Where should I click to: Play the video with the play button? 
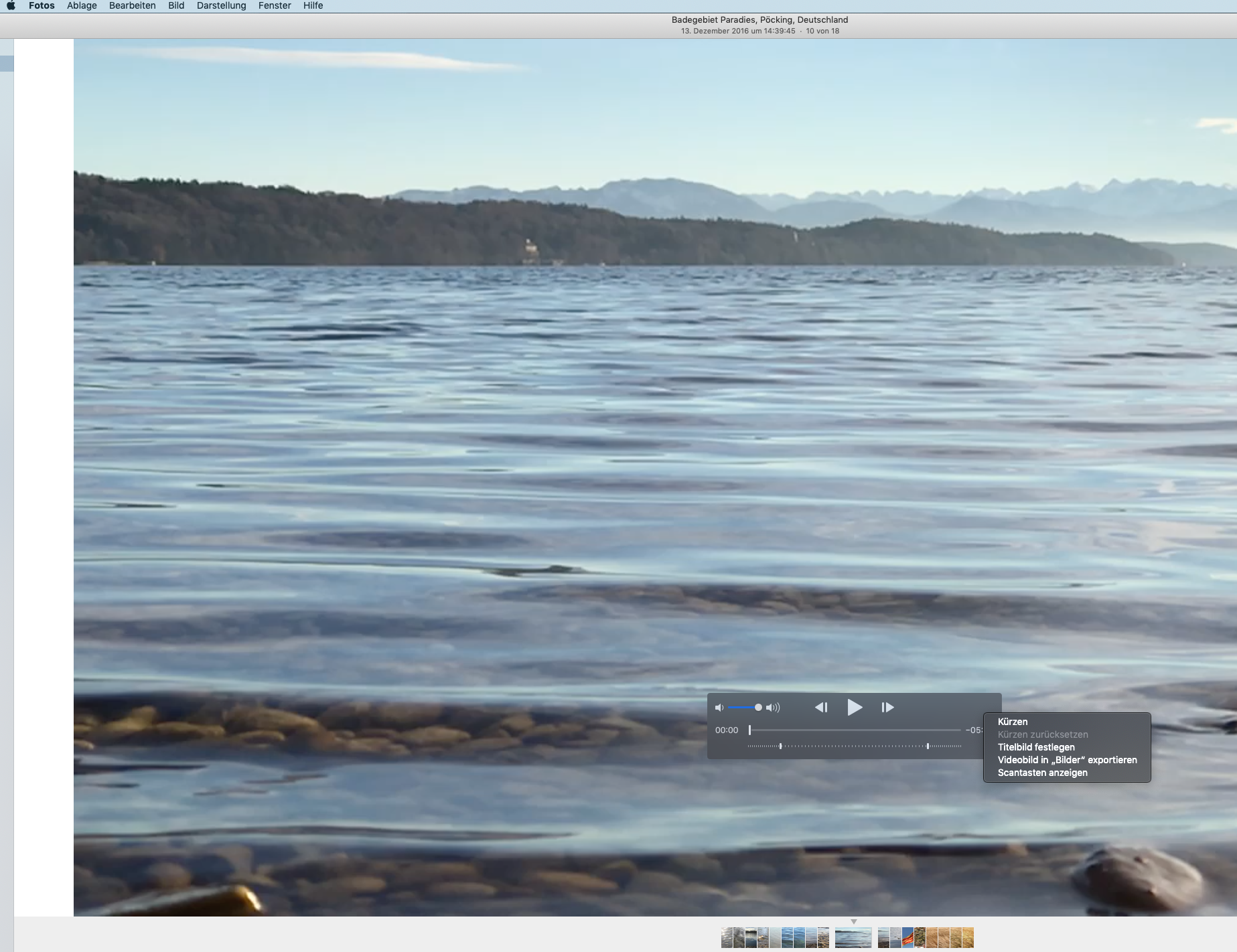click(854, 707)
